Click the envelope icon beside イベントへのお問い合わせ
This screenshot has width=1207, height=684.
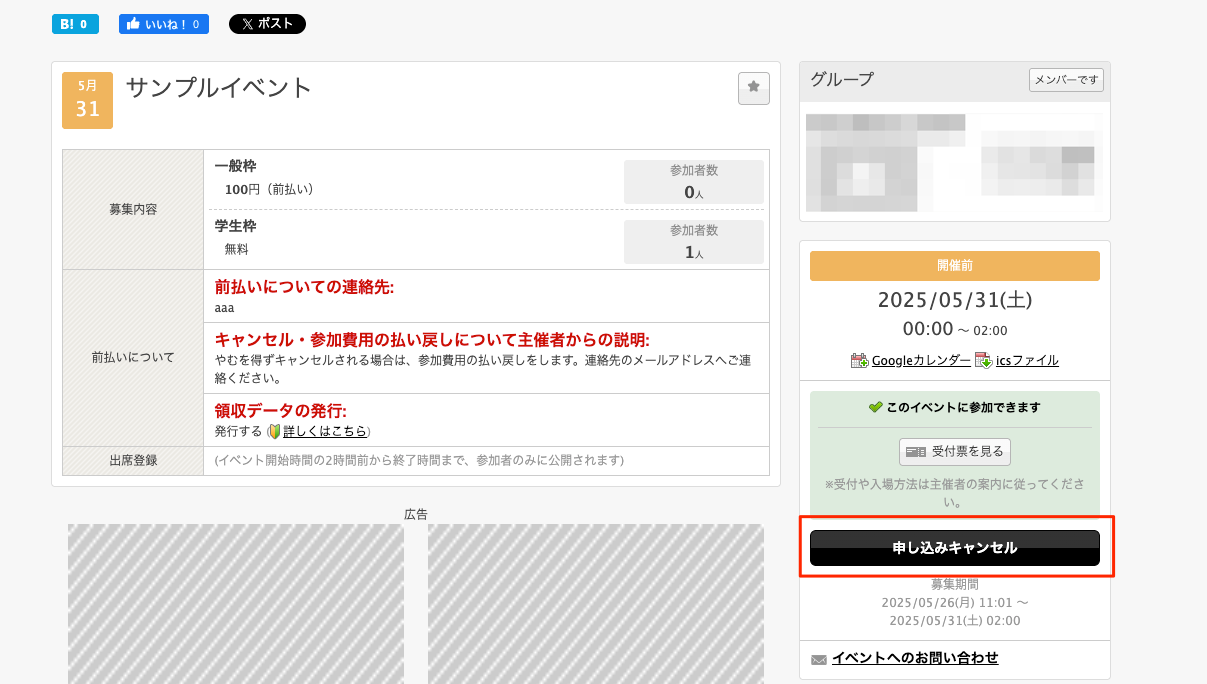click(x=818, y=658)
